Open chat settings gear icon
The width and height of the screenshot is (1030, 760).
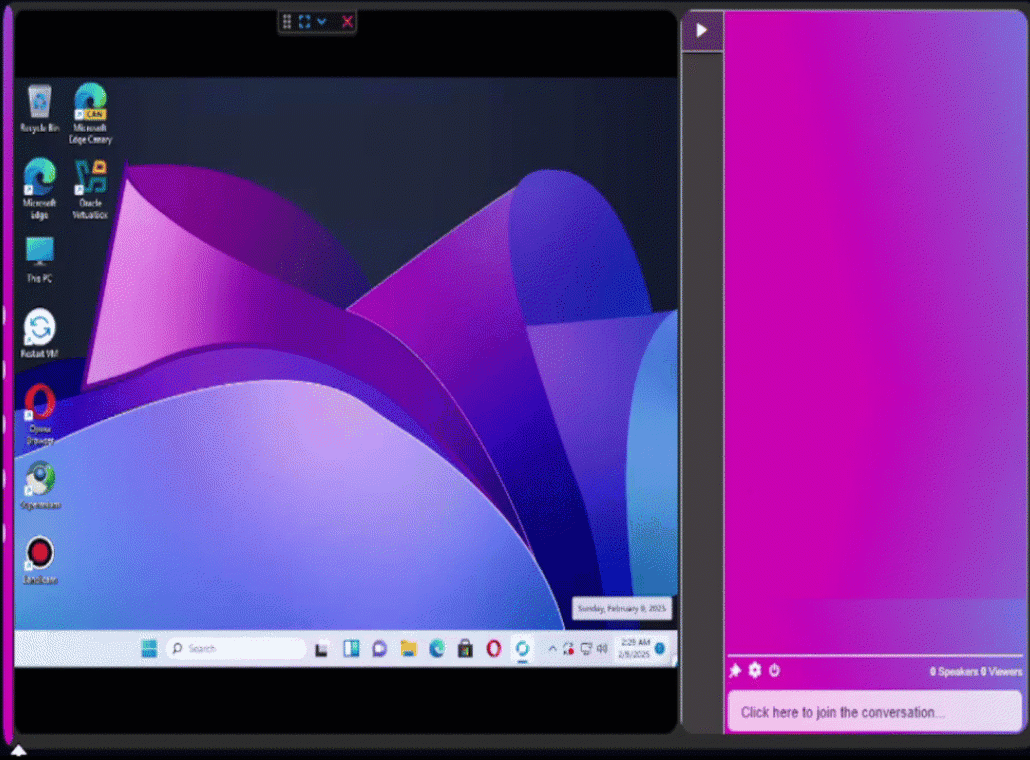755,670
